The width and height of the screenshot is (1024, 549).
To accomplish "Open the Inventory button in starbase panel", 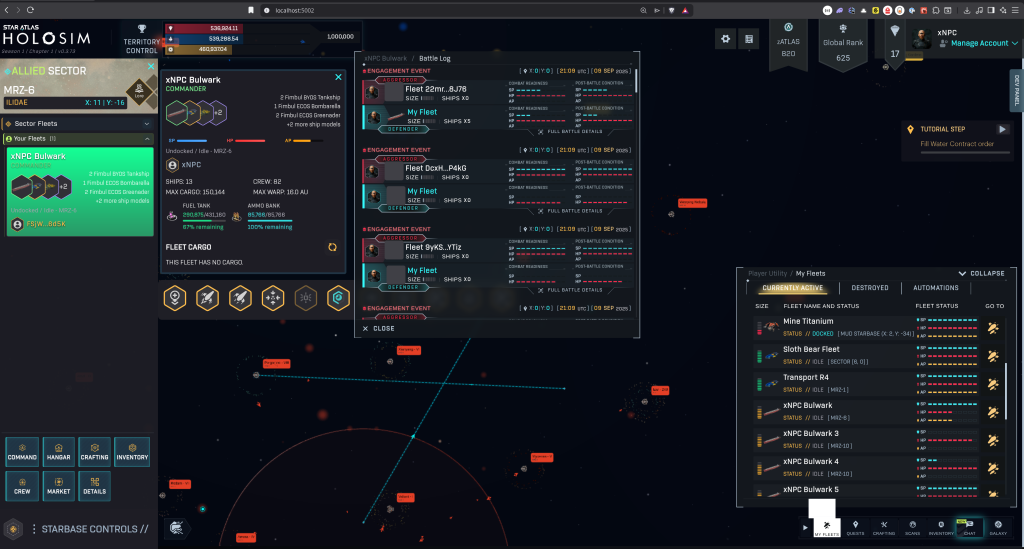I will (132, 452).
